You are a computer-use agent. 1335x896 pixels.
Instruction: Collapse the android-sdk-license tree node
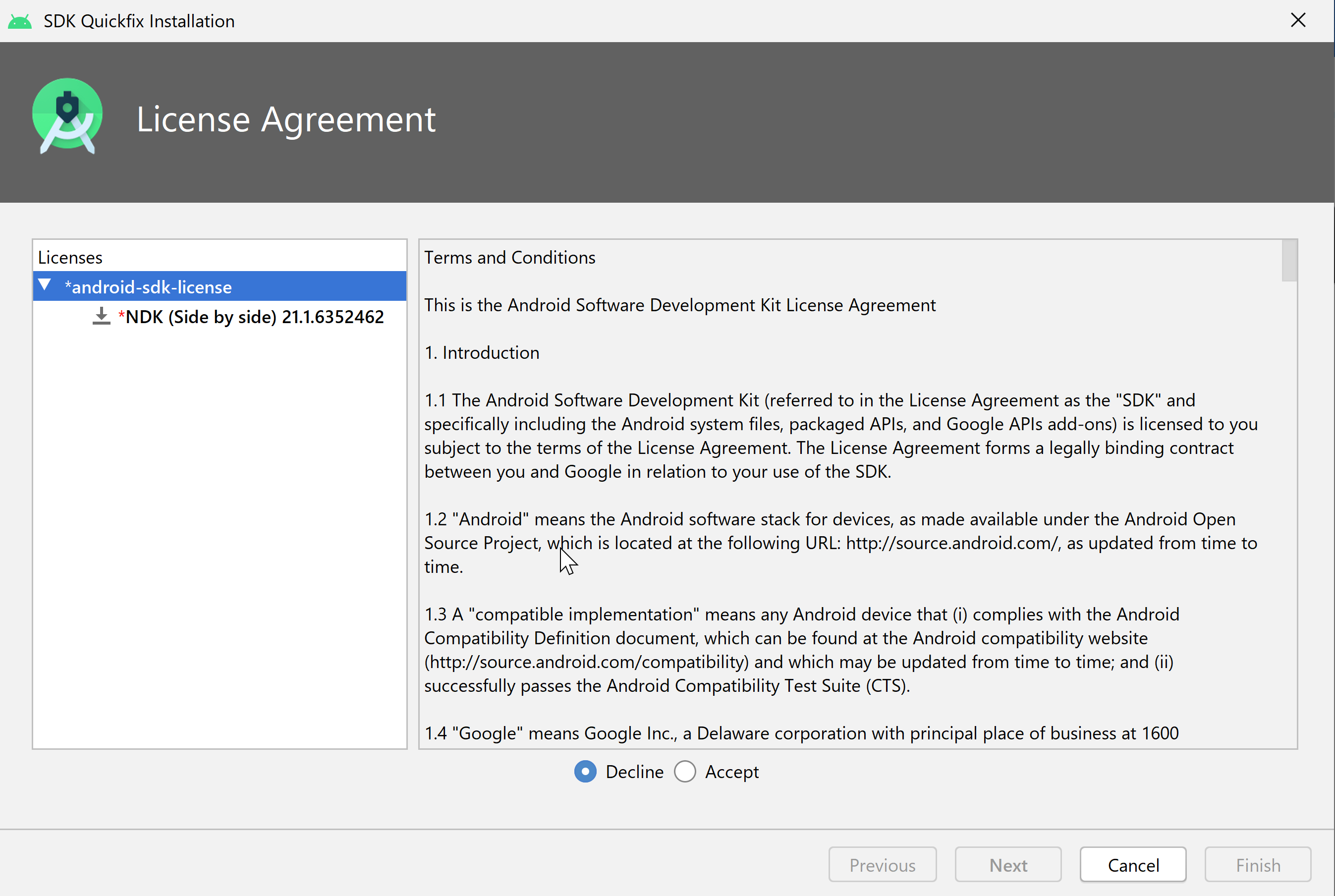click(x=45, y=285)
